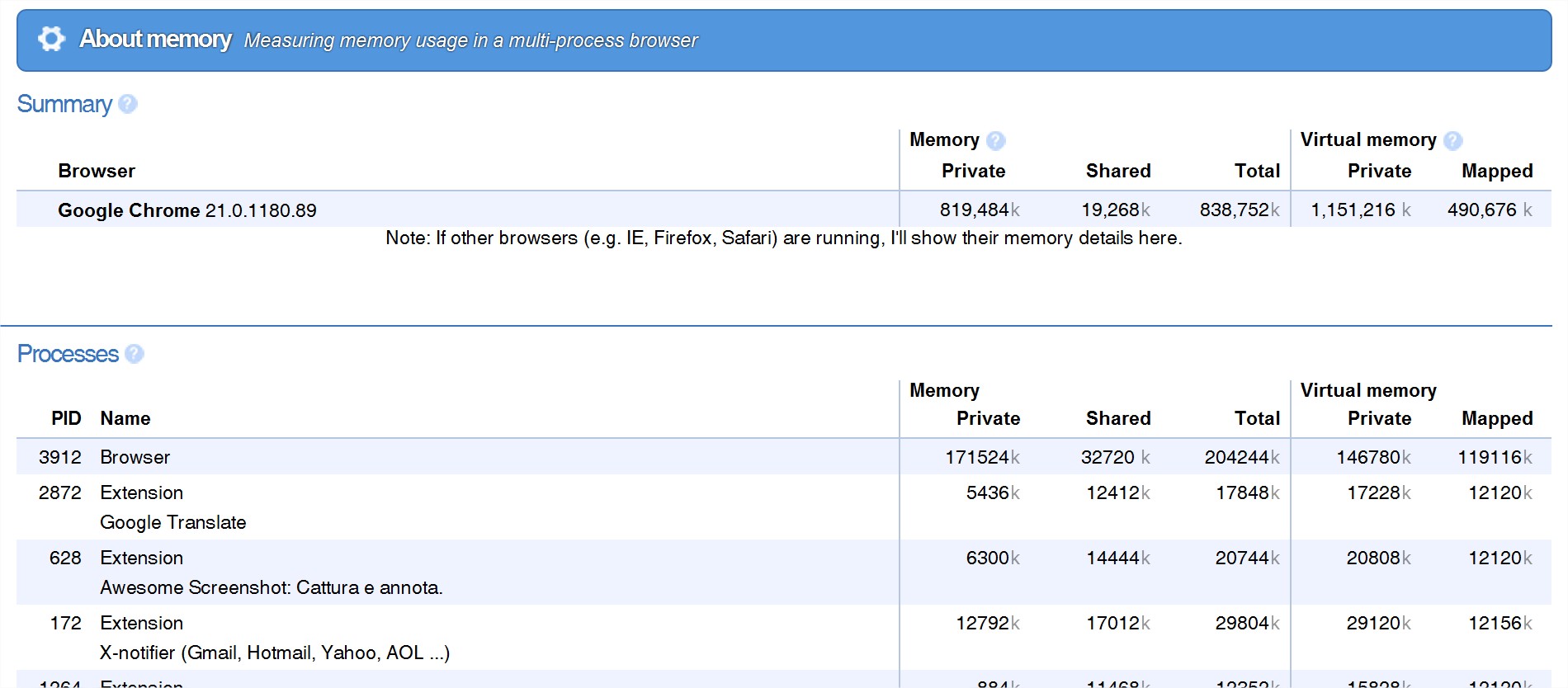Select the 6300k private value
Viewport: 1568px width, 688px height.
pos(993,558)
